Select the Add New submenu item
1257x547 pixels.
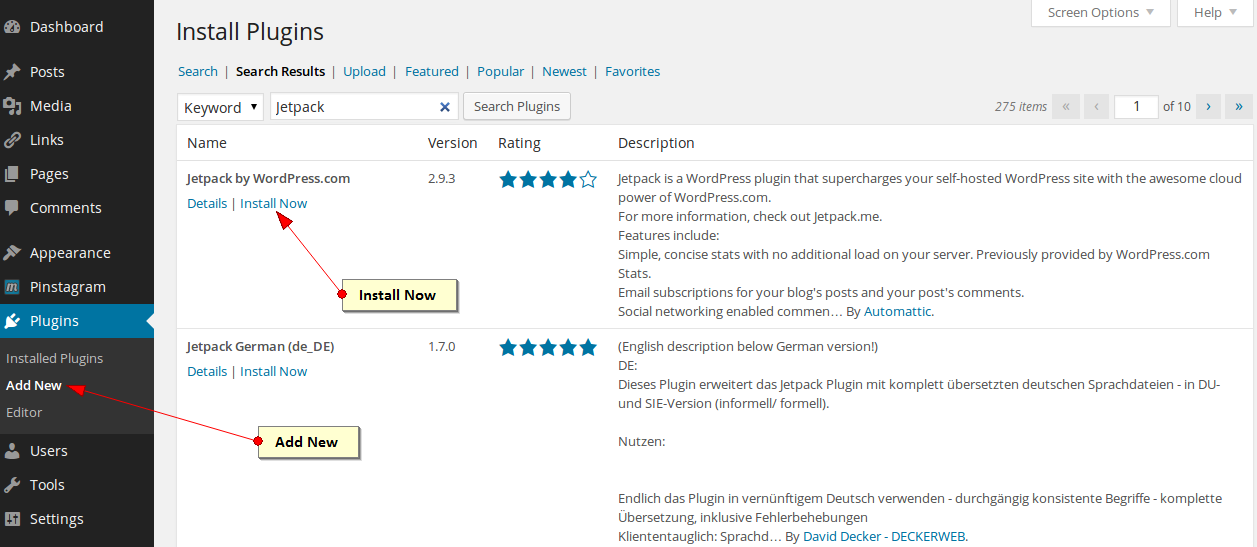34,385
